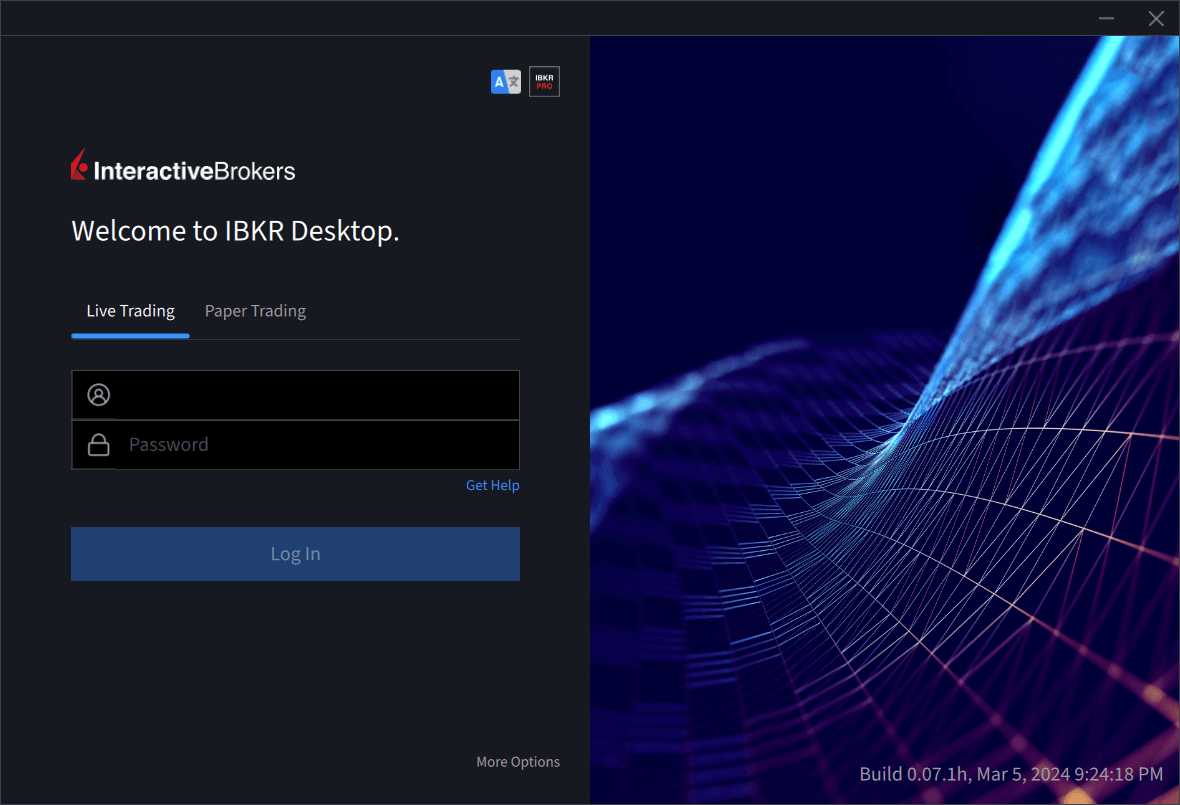Minimize the IBKR Desktop window

(x=1107, y=18)
